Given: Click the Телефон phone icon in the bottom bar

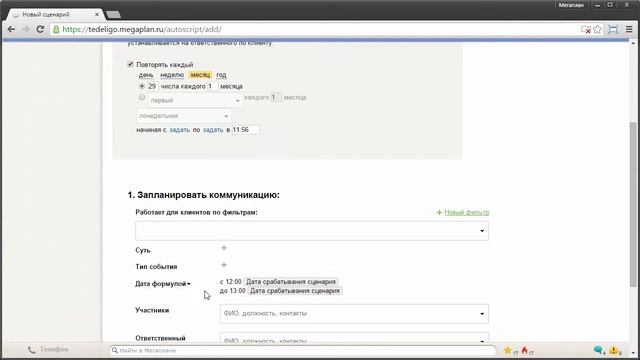Looking at the screenshot, I should click(31, 350).
